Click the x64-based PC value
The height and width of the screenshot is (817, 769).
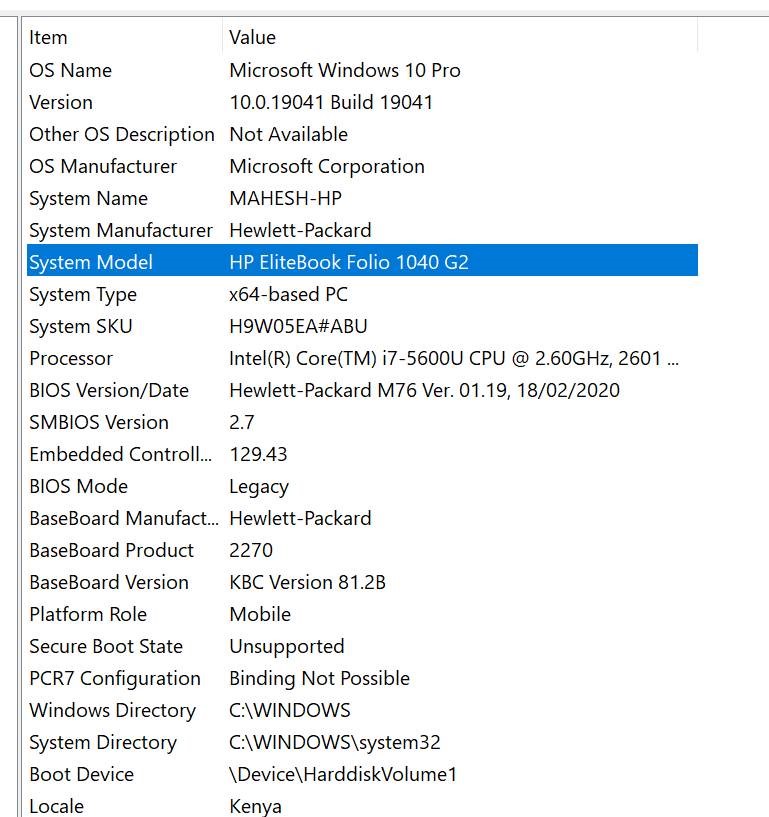pos(288,295)
